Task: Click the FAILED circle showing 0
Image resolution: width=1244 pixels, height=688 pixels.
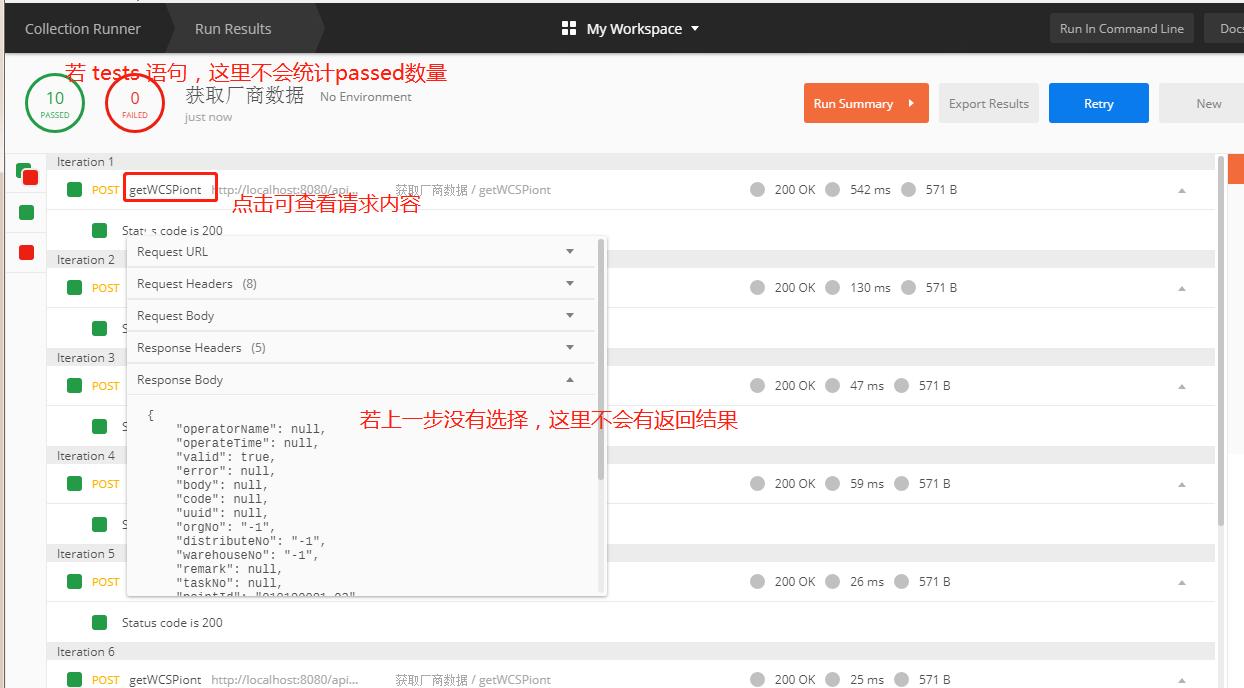Action: click(x=135, y=102)
